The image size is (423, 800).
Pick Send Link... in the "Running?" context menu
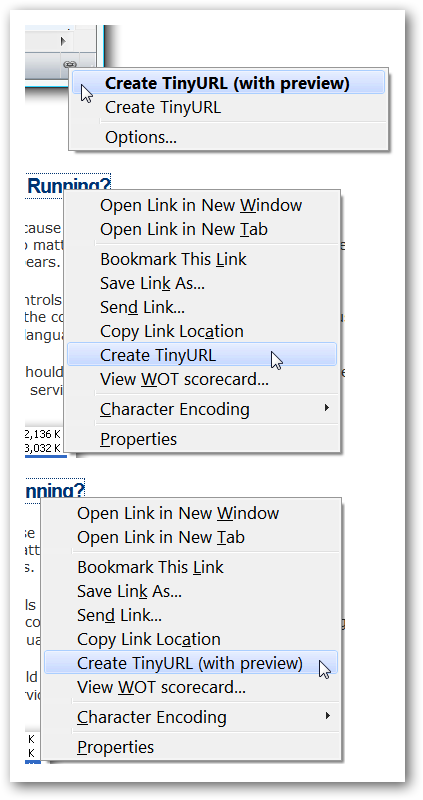tap(142, 307)
